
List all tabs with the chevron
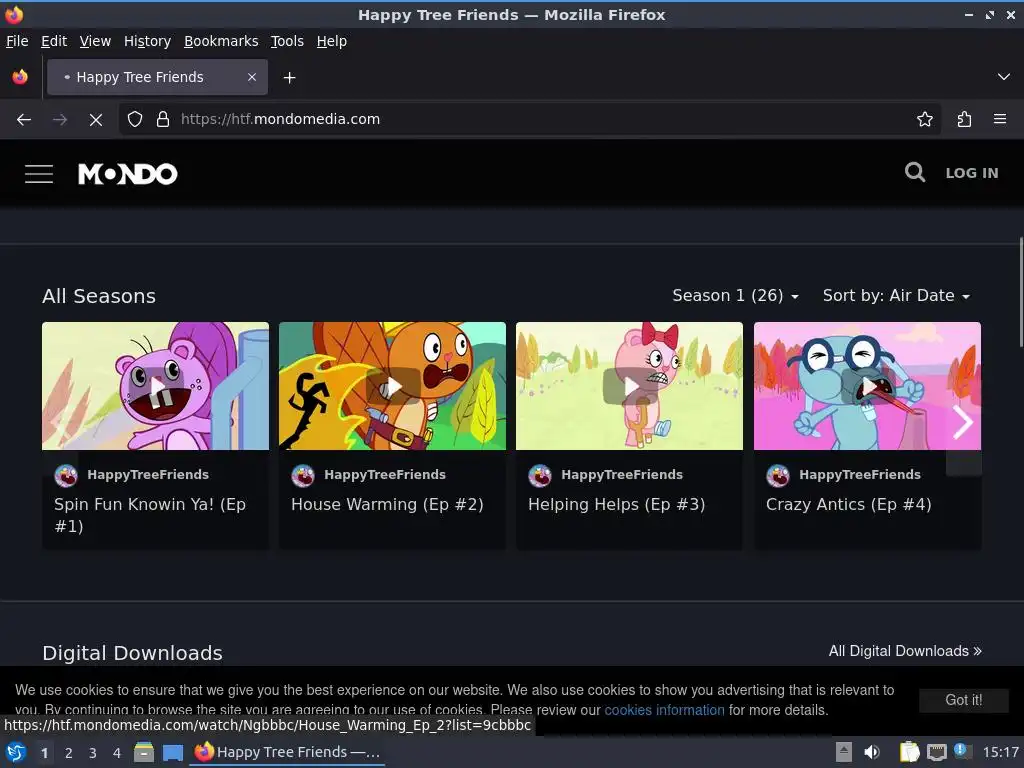coord(1003,77)
